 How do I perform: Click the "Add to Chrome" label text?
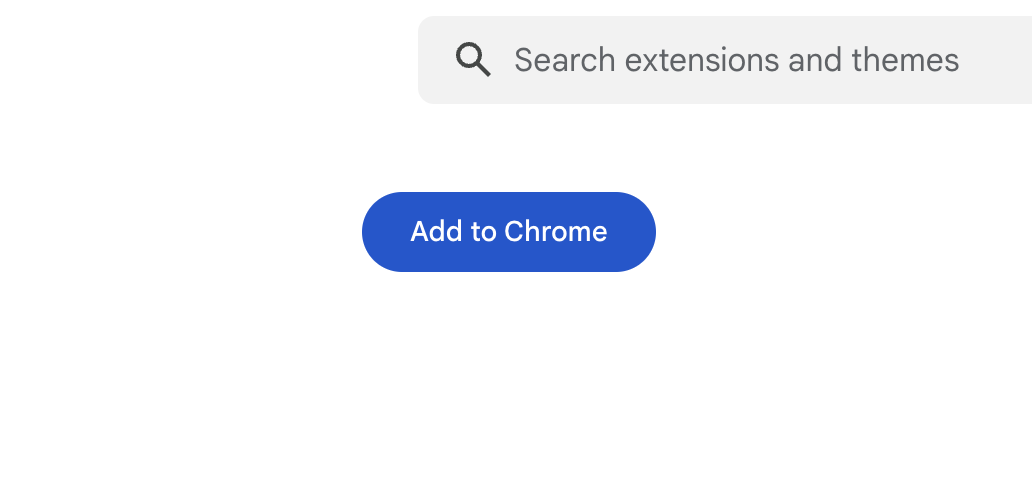(x=508, y=232)
